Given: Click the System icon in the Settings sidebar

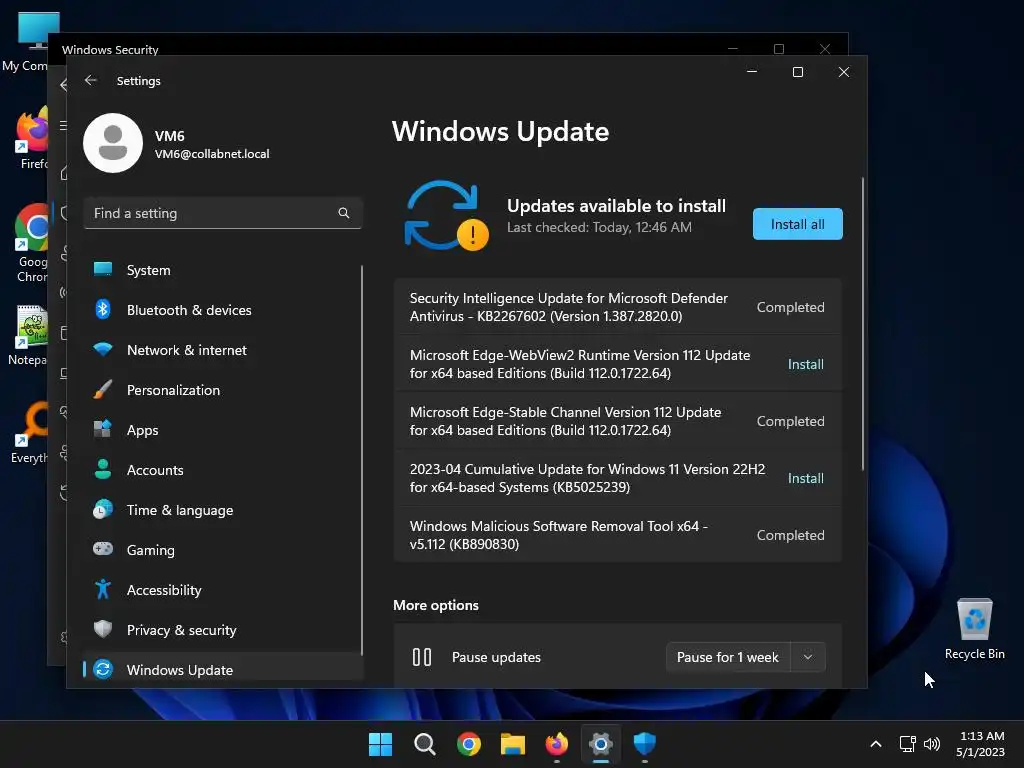Looking at the screenshot, I should coord(103,270).
